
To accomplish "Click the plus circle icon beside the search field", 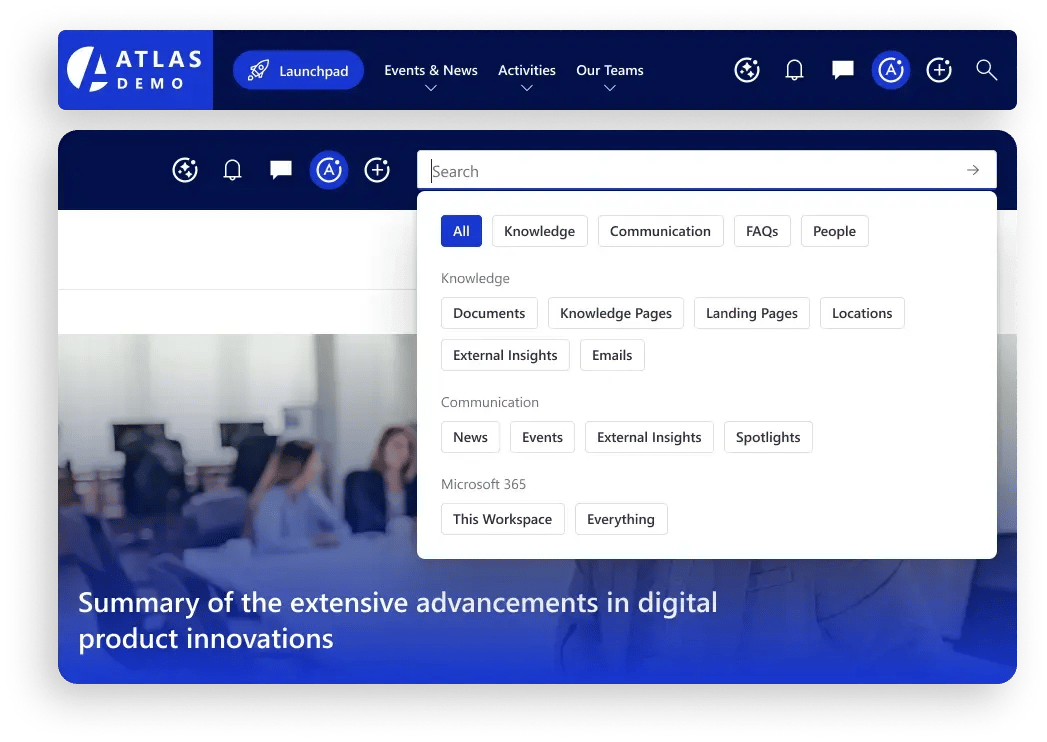I will click(377, 171).
